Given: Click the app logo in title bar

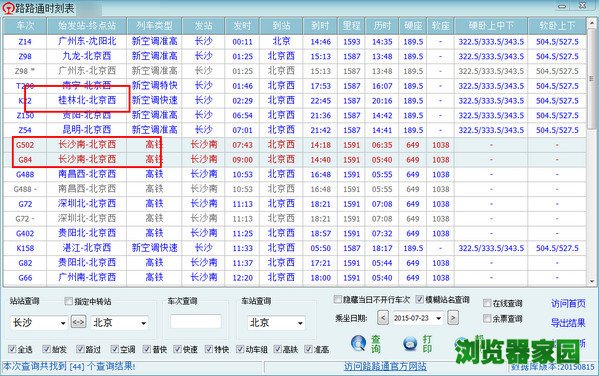Looking at the screenshot, I should tap(8, 8).
